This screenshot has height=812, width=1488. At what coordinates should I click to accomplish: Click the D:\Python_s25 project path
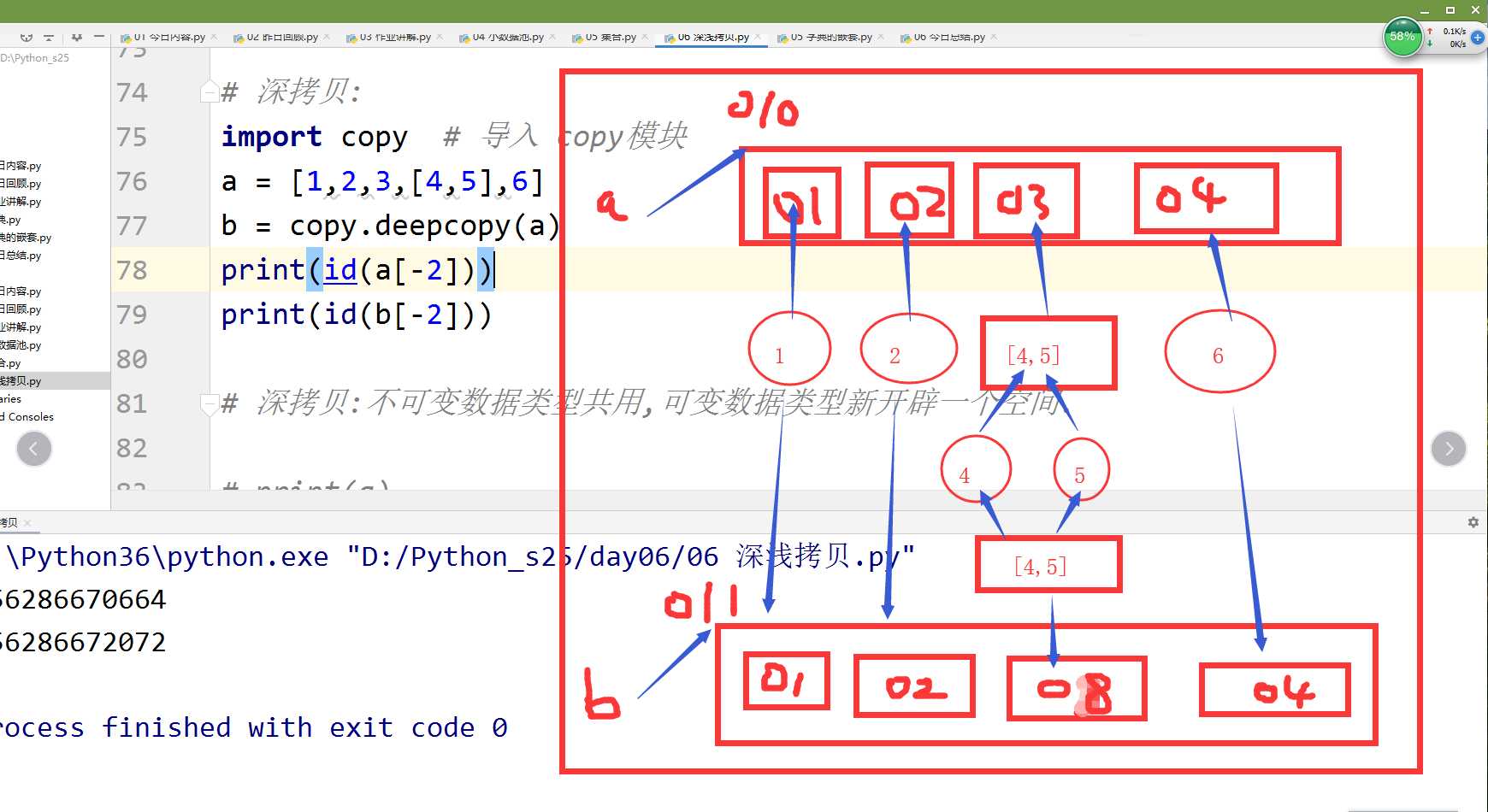35,58
